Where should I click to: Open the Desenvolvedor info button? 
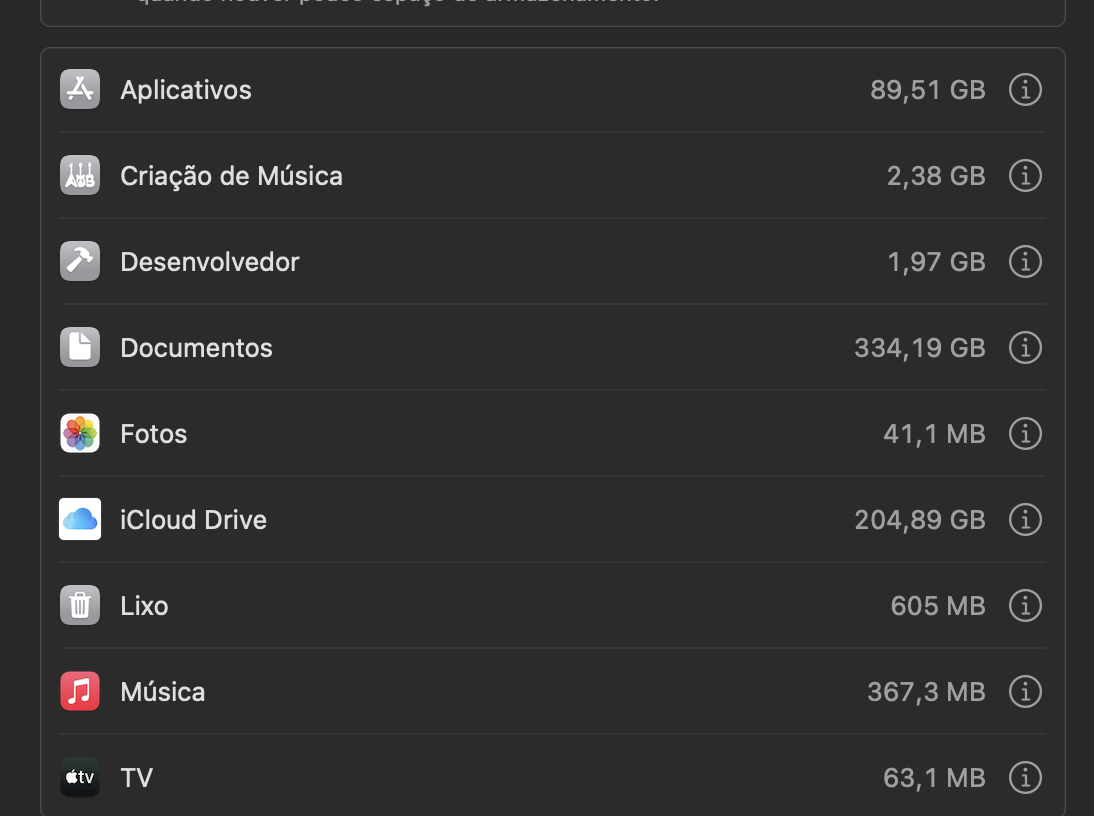tap(1025, 262)
